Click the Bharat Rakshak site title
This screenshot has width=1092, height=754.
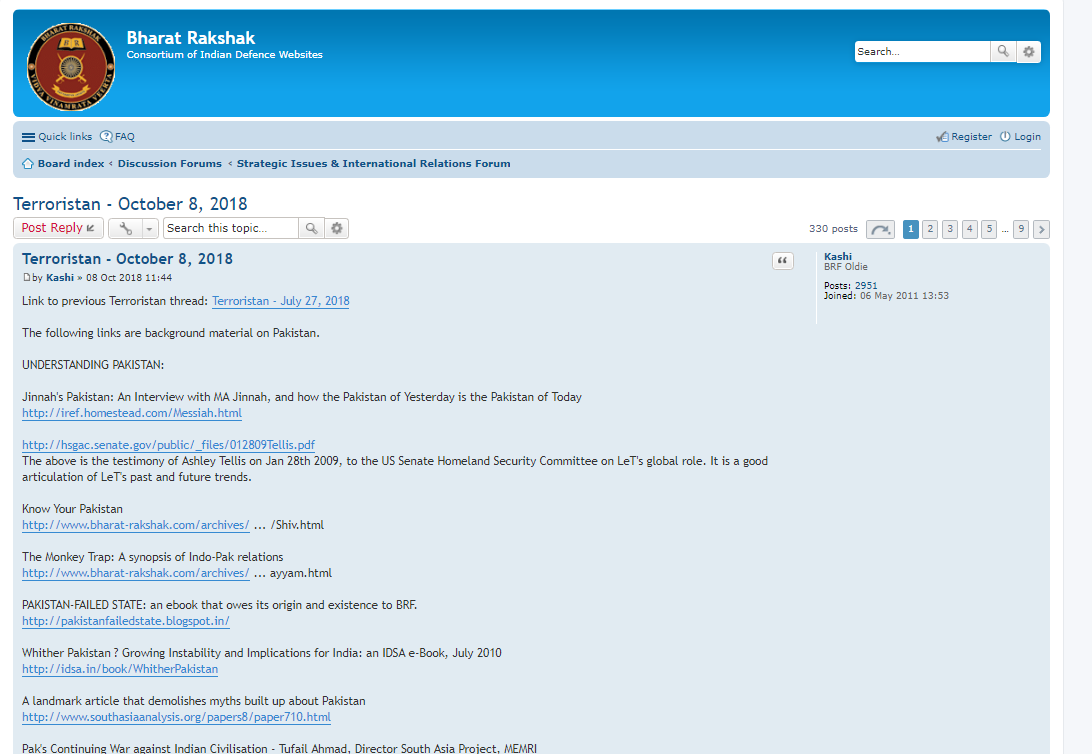(191, 38)
